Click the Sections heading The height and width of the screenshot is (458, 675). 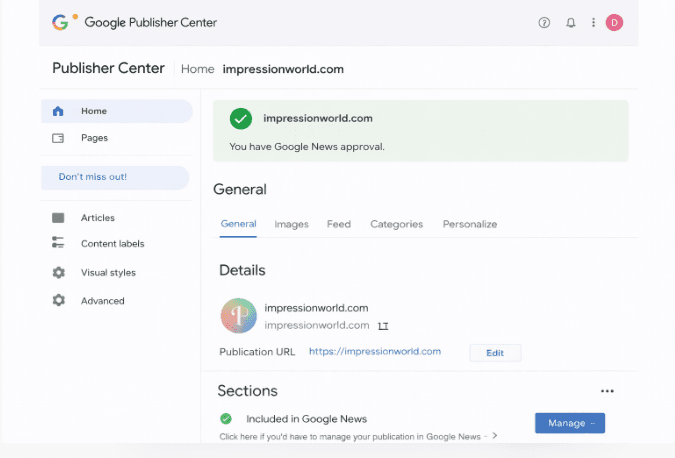coord(248,391)
